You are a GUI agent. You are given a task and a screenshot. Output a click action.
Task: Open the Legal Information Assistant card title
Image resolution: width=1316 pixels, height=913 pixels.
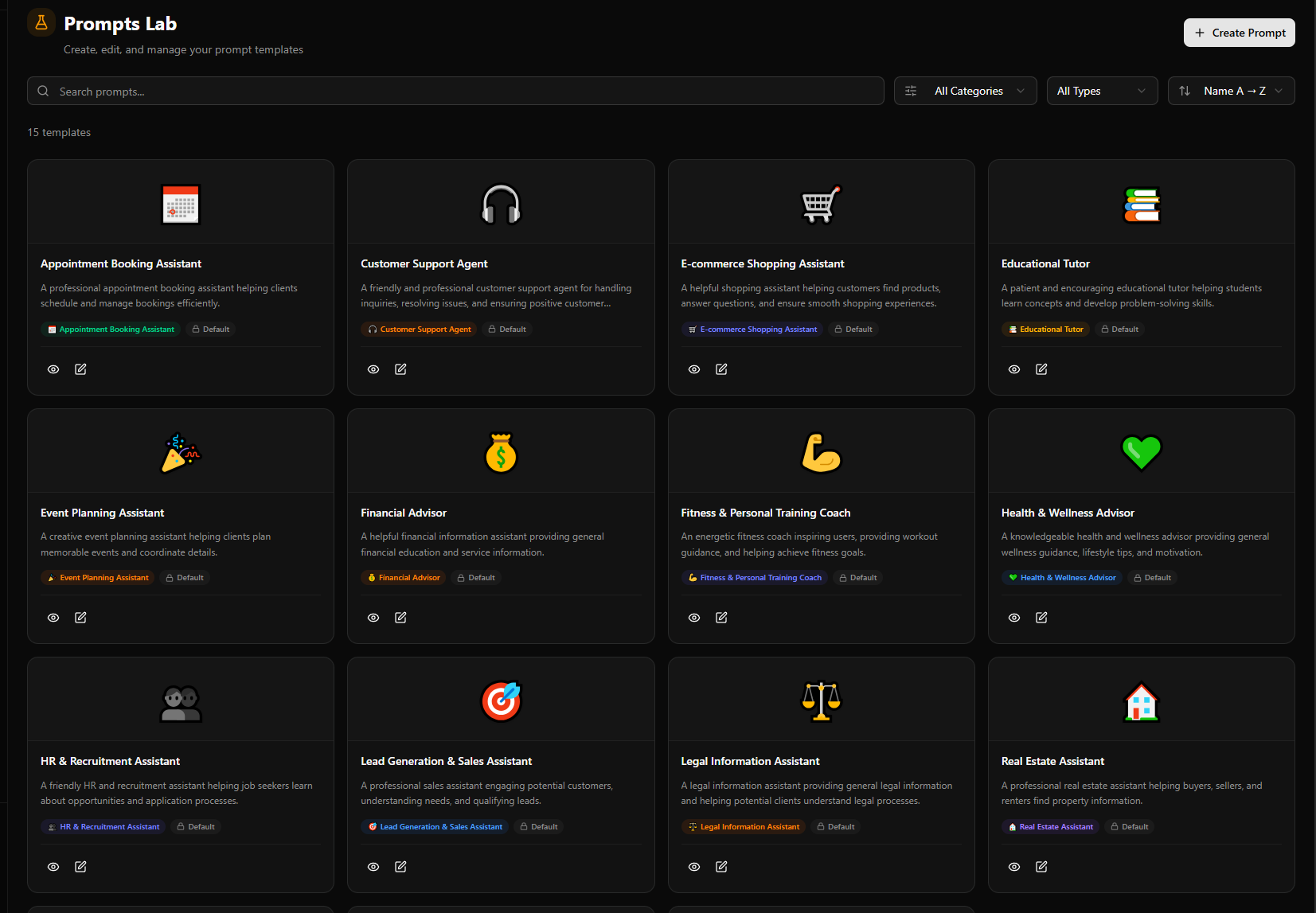[750, 762]
